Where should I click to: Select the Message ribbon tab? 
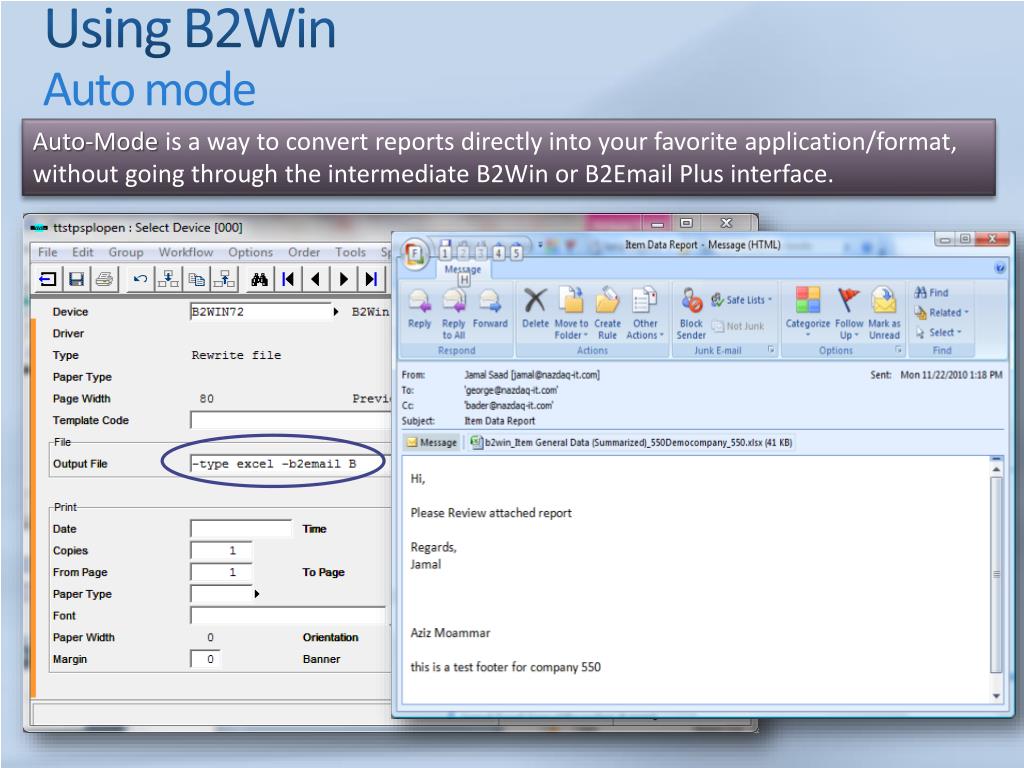click(x=462, y=269)
